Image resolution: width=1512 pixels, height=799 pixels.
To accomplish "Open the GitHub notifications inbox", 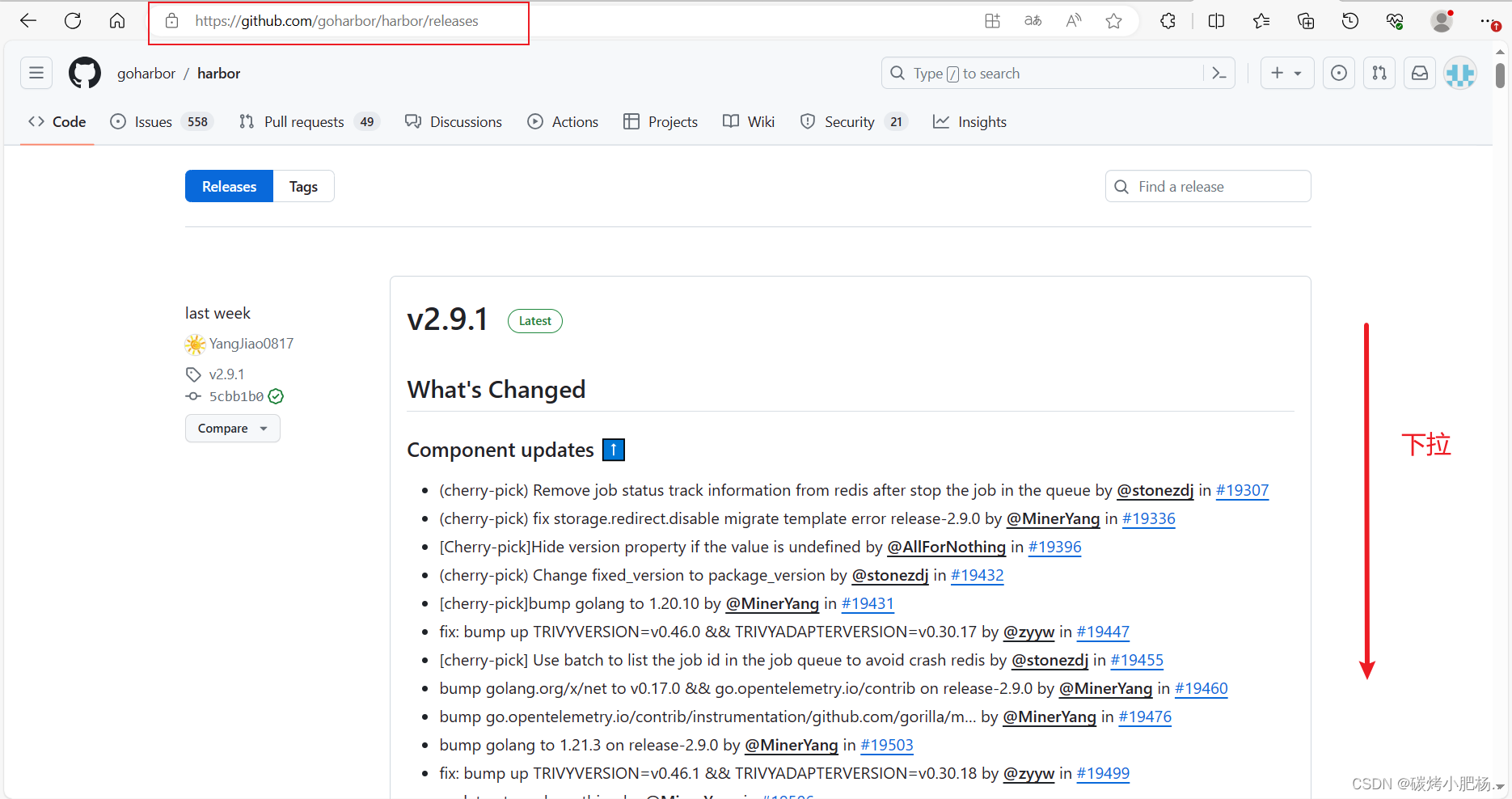I will coord(1420,74).
